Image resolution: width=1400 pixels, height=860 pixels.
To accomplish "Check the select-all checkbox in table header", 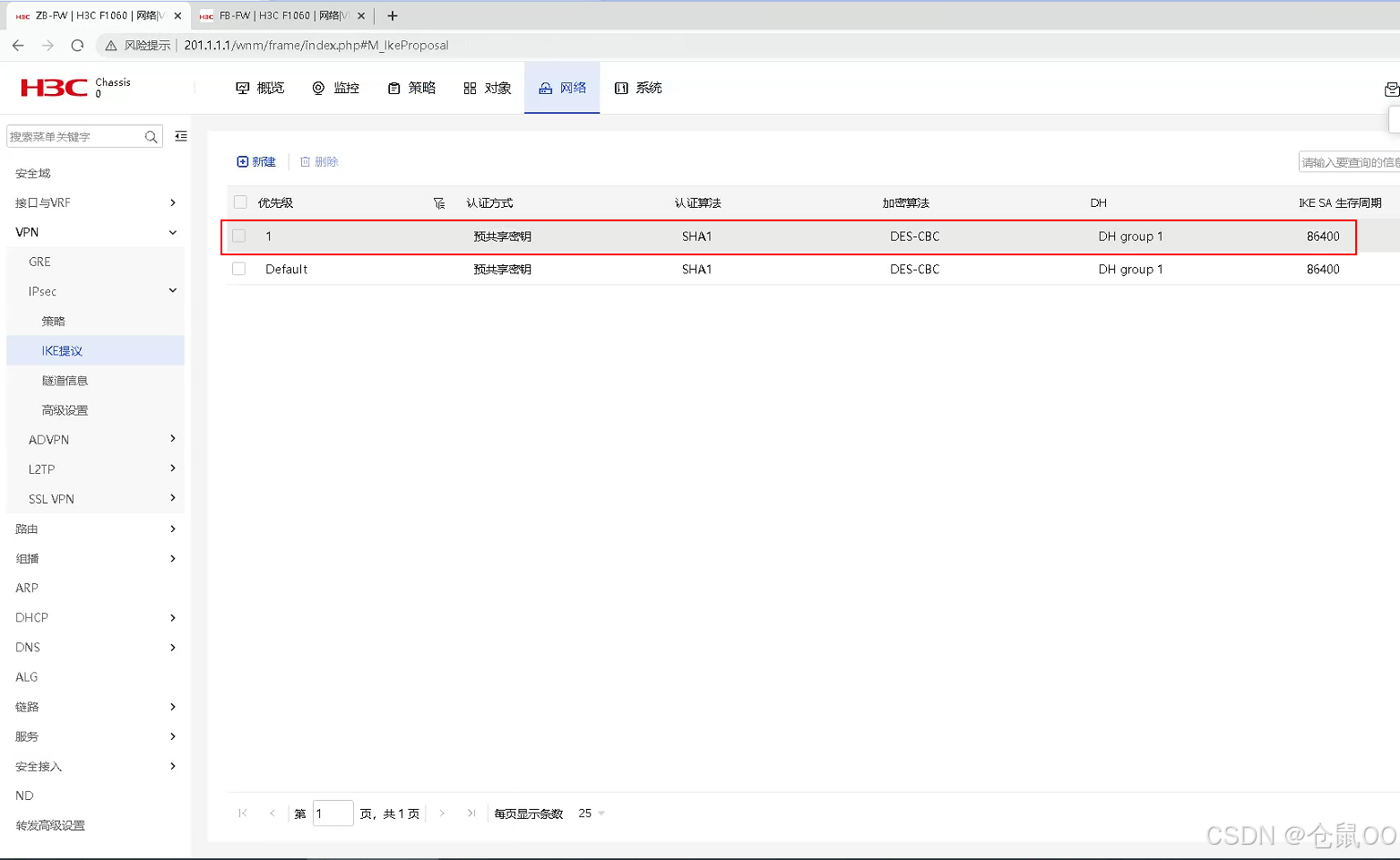I will click(x=239, y=202).
